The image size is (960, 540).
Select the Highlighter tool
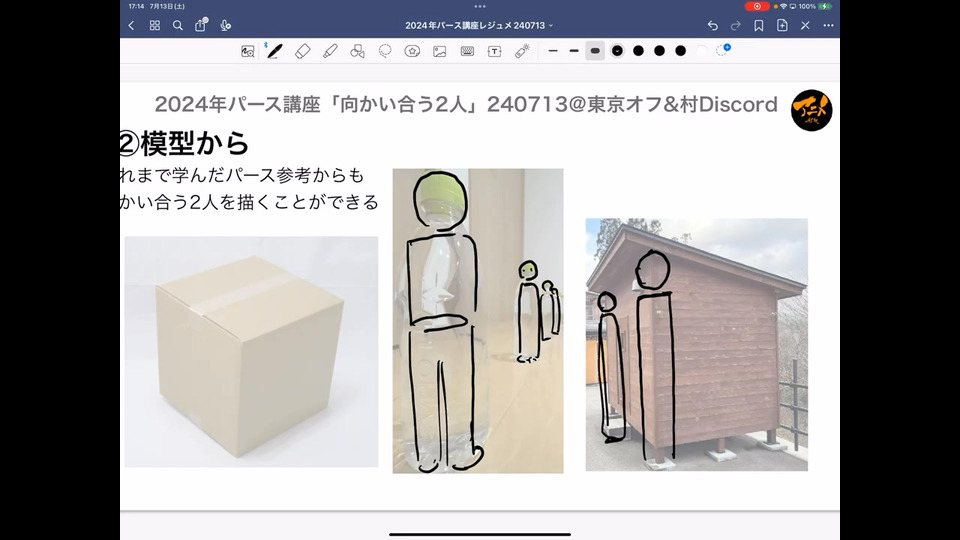tap(330, 51)
